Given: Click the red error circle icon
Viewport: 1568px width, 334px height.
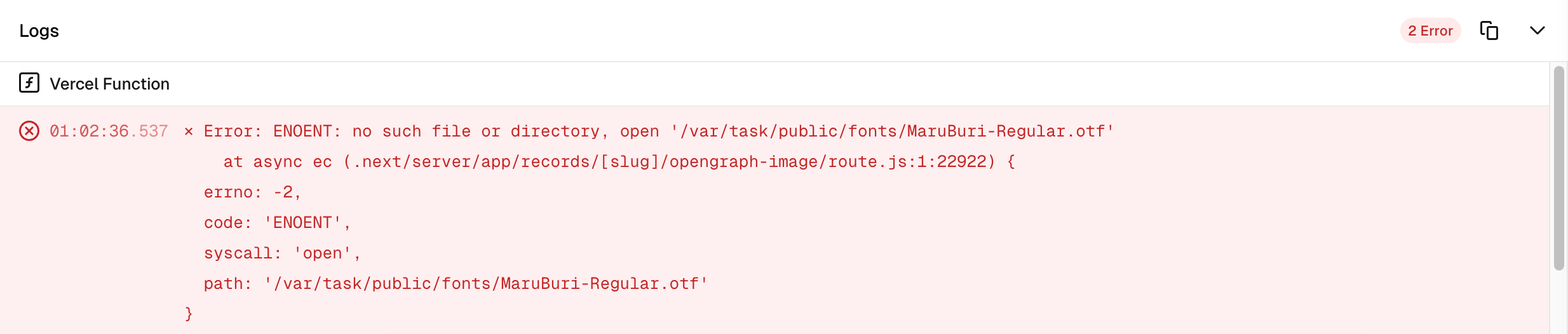Looking at the screenshot, I should [x=29, y=131].
